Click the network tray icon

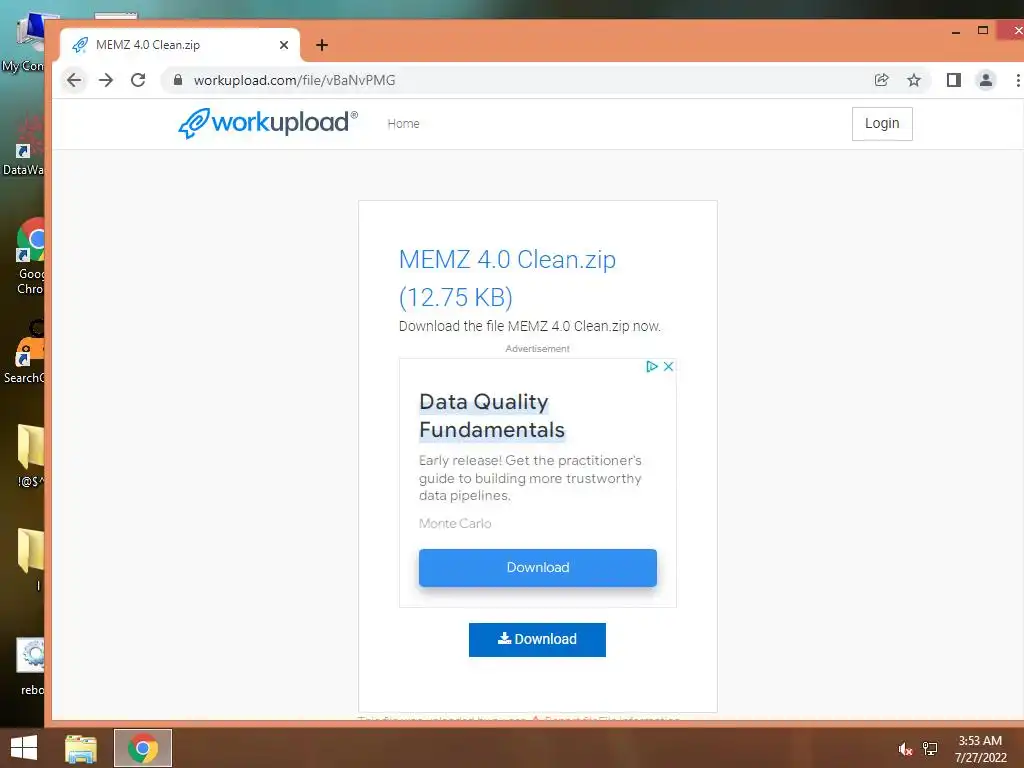coord(930,748)
